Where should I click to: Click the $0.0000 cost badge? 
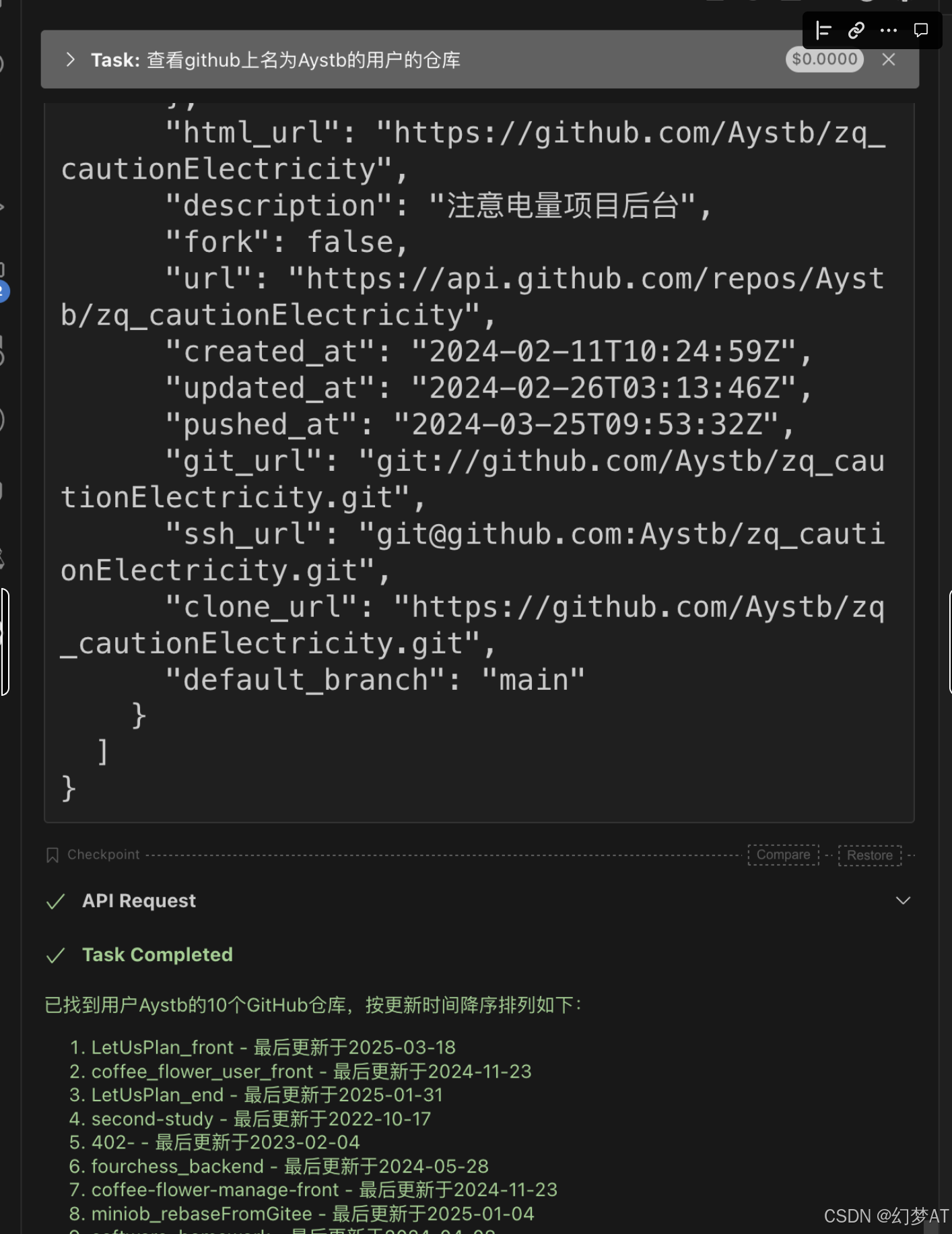click(x=824, y=59)
